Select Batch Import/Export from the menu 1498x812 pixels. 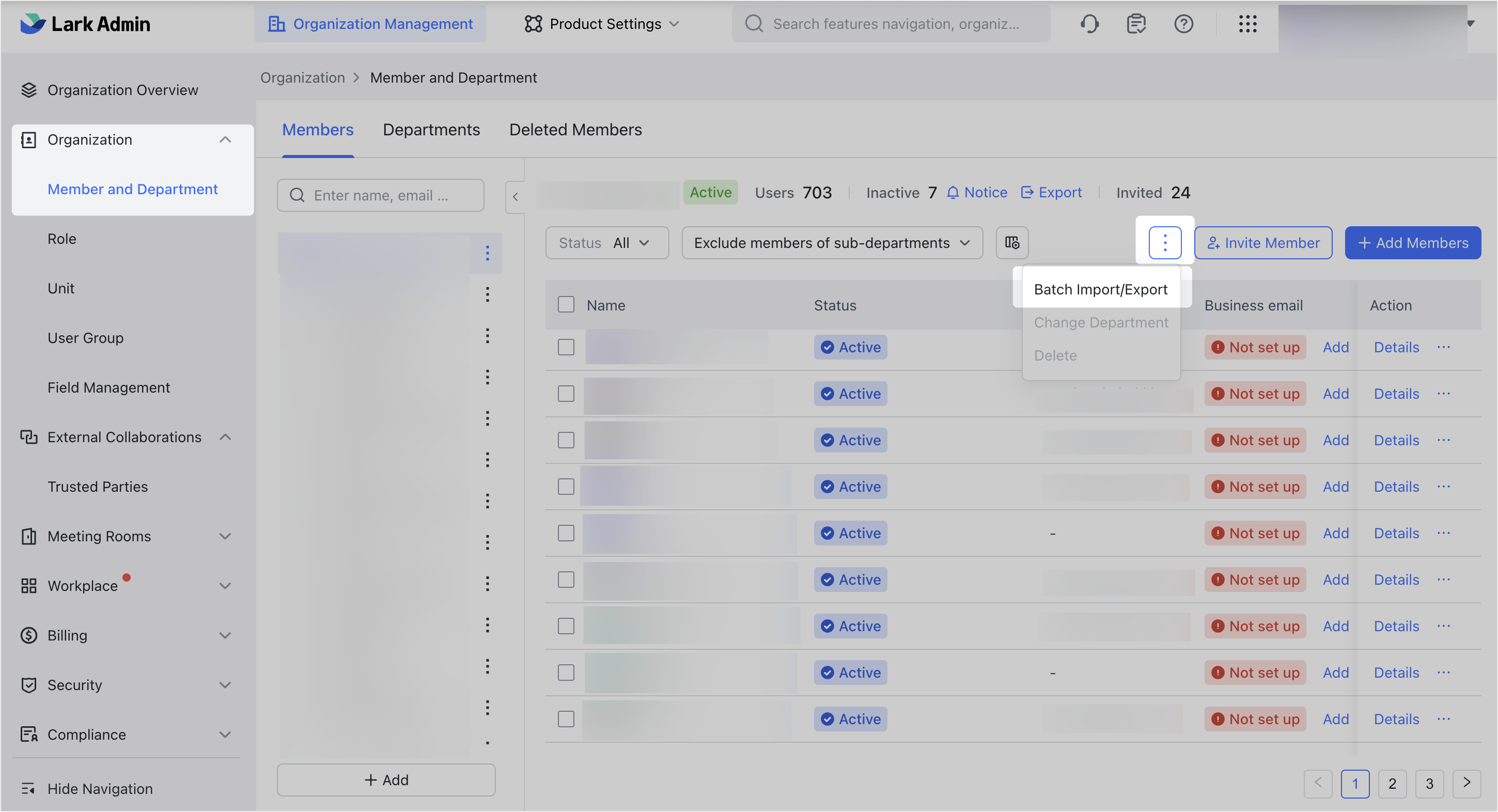[1101, 289]
